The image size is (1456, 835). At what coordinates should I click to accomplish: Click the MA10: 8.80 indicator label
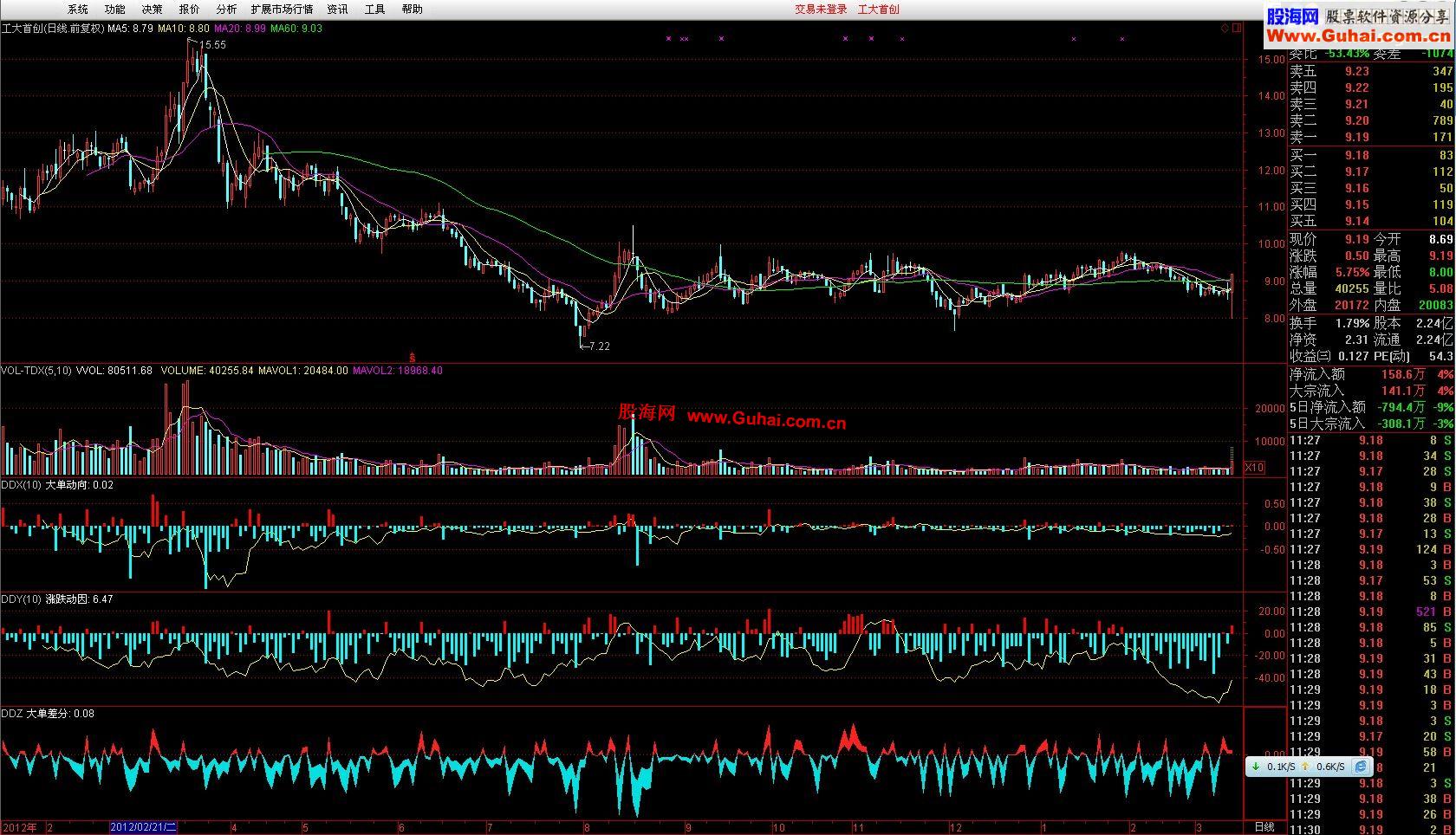[184, 29]
